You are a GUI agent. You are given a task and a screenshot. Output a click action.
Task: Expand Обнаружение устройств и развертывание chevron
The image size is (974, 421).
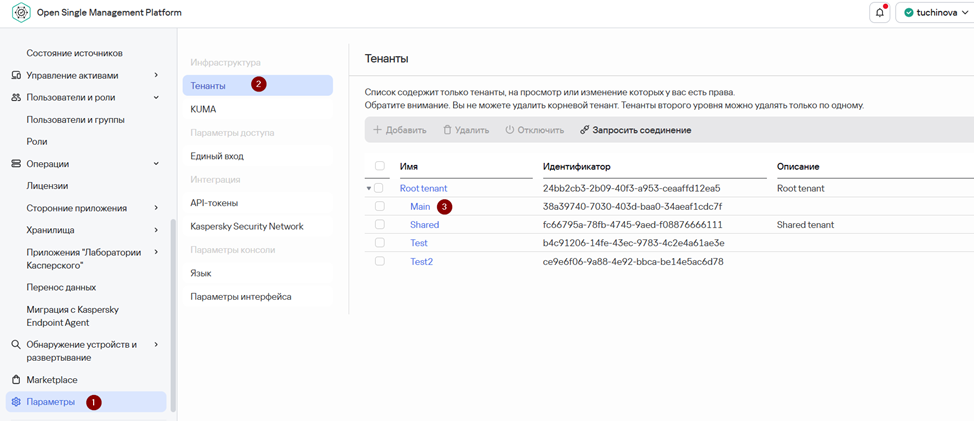pos(157,344)
